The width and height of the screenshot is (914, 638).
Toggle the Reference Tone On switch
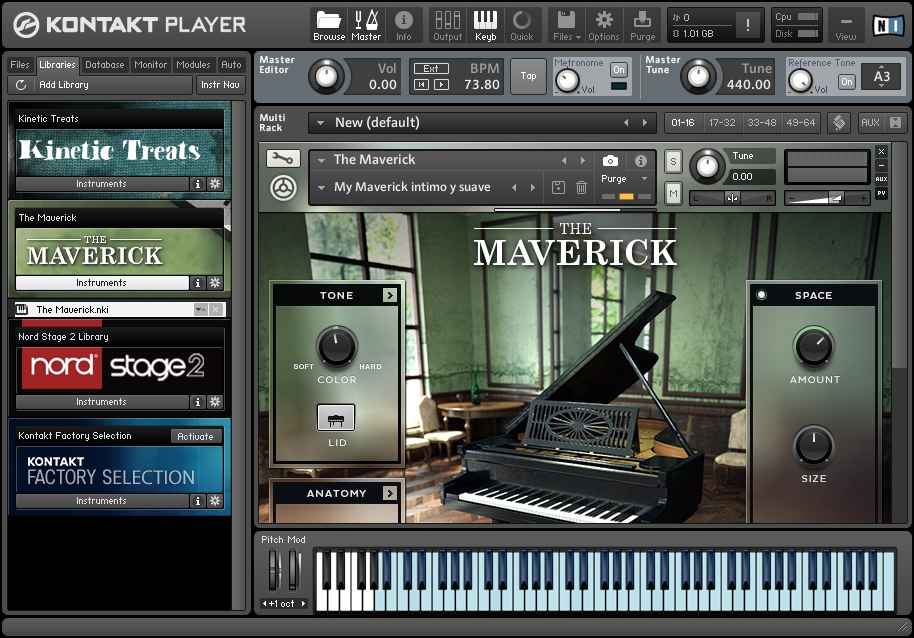tap(846, 82)
